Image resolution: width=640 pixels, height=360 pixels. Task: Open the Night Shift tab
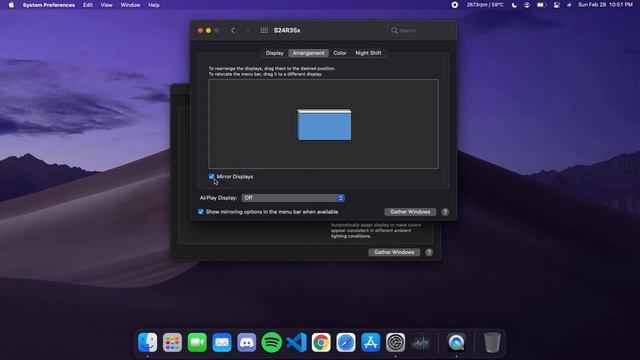point(368,53)
